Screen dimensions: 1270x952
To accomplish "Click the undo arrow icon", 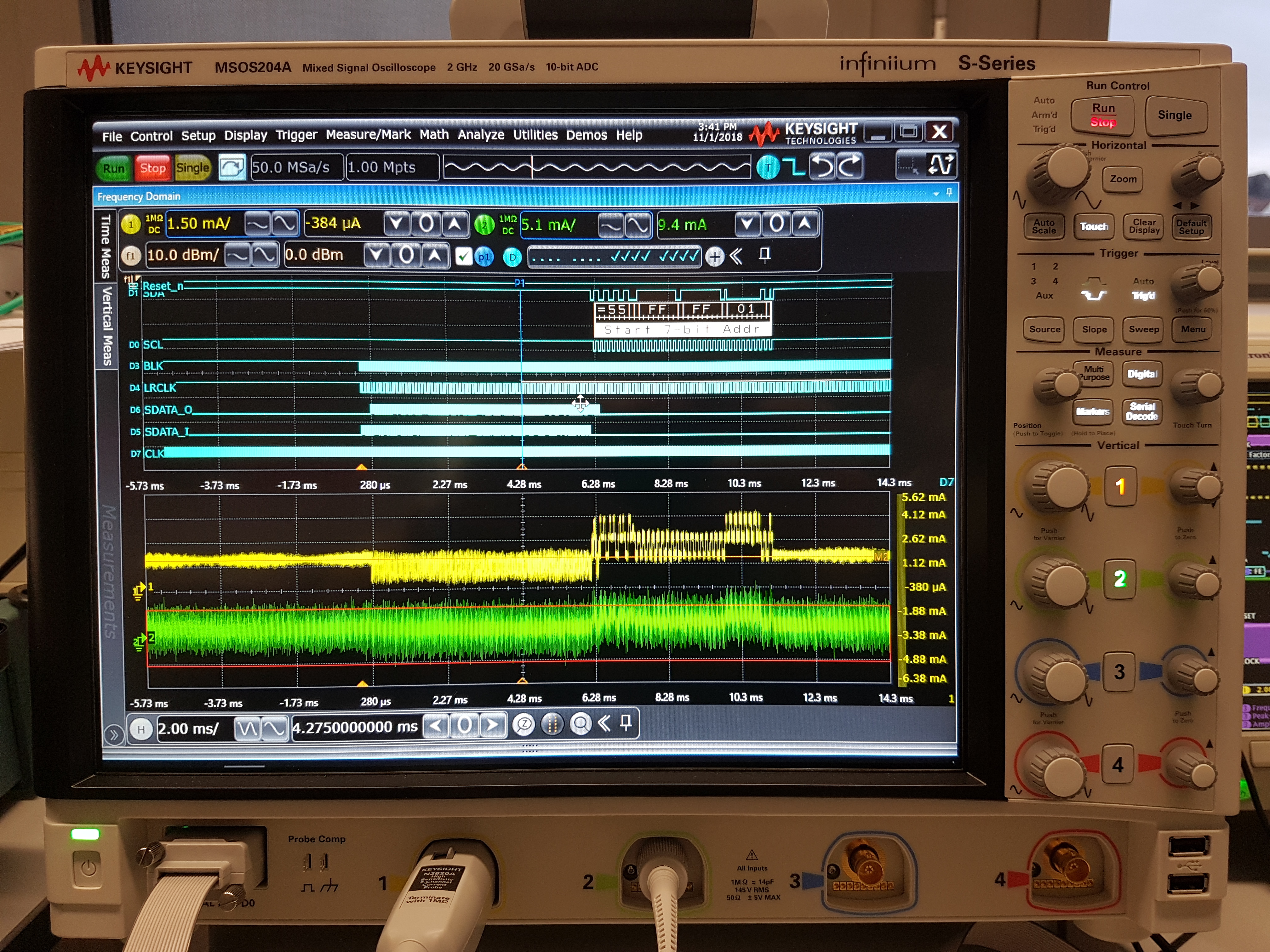I will click(x=823, y=167).
